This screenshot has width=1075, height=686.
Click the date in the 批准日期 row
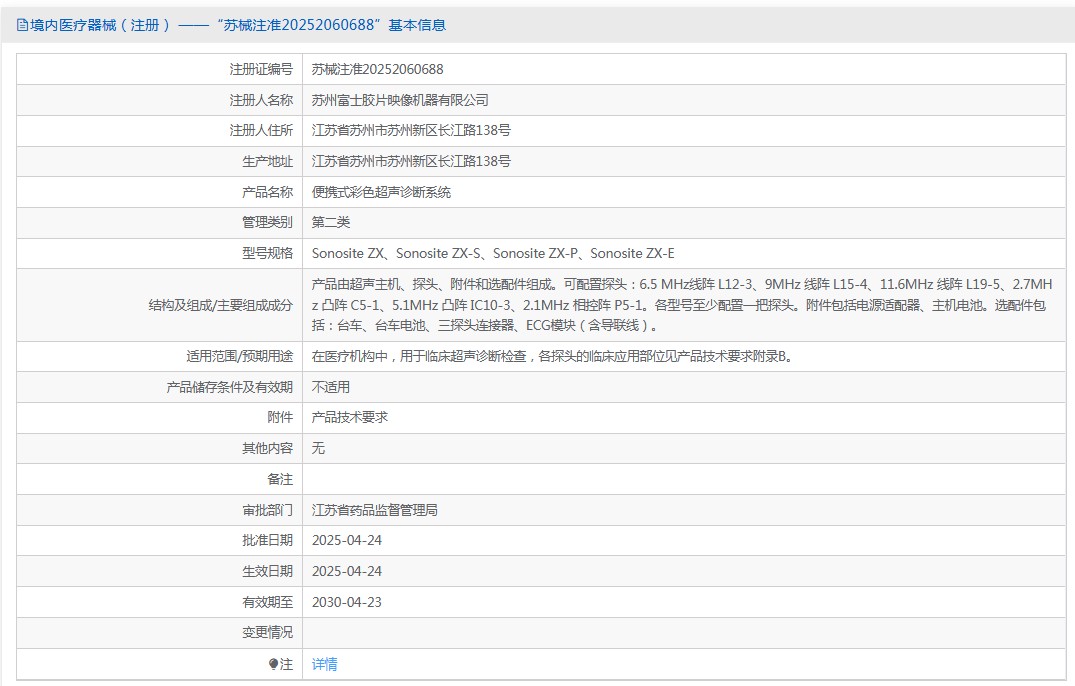347,540
